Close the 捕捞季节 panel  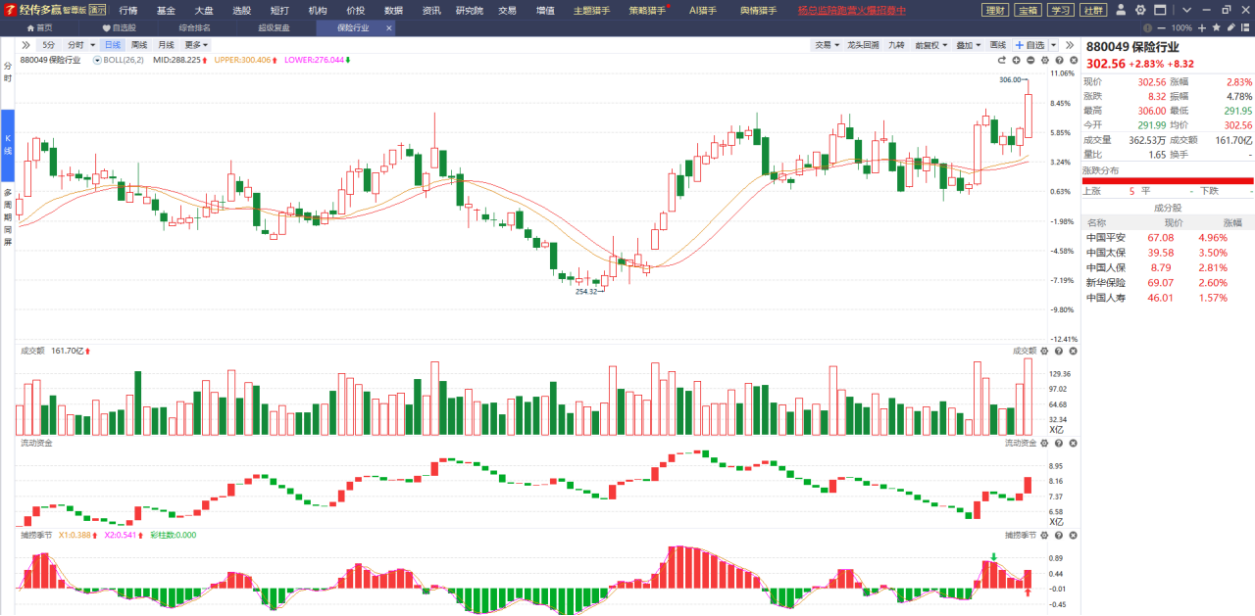click(x=1072, y=535)
